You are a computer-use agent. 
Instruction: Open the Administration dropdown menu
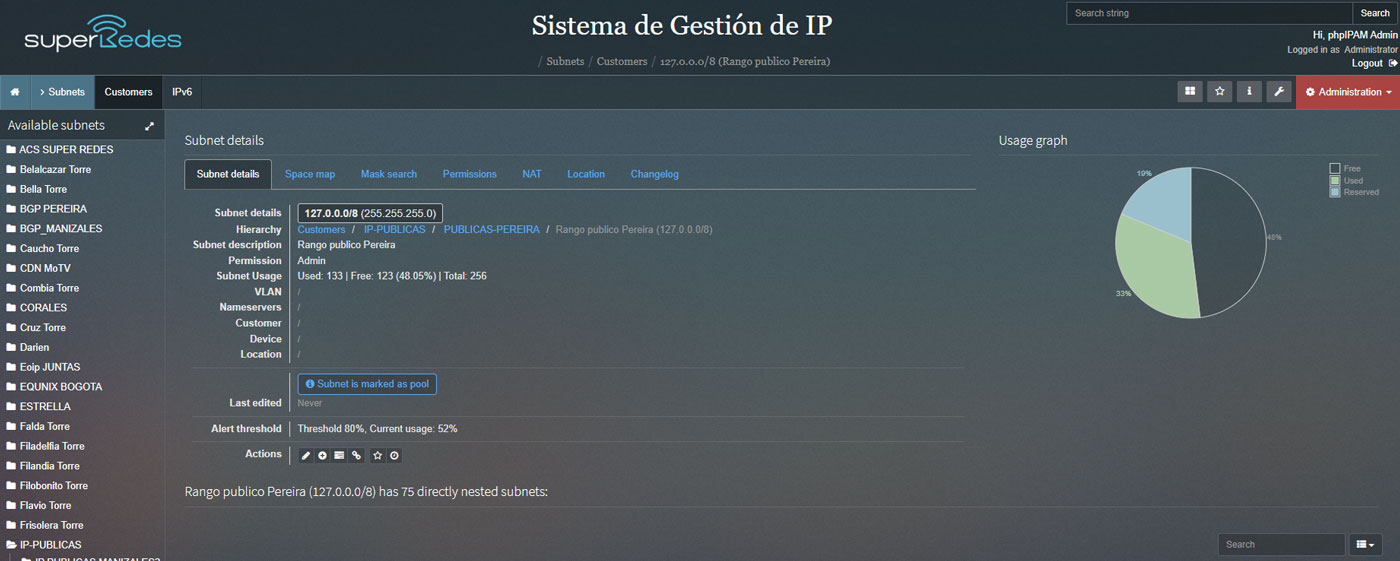click(x=1348, y=92)
